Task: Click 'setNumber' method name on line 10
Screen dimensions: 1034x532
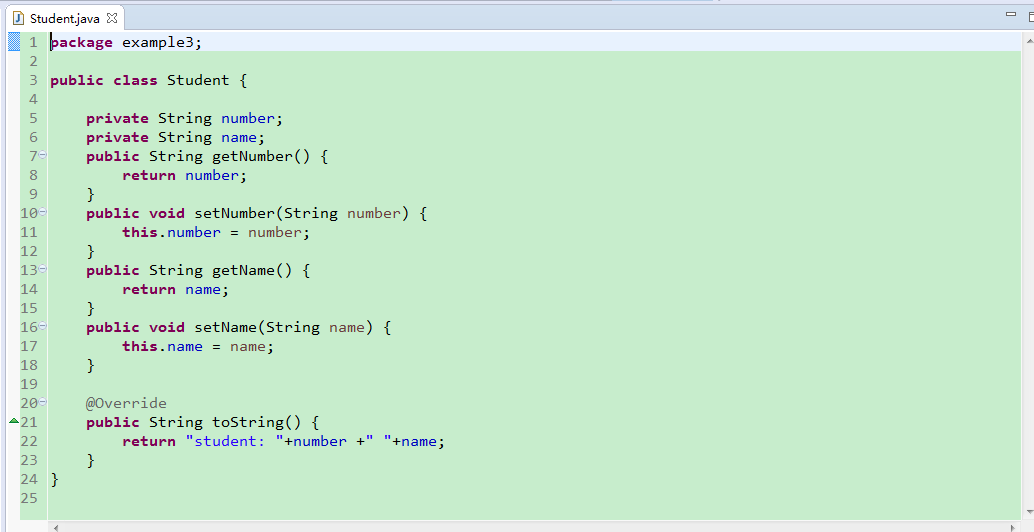Action: click(x=234, y=214)
